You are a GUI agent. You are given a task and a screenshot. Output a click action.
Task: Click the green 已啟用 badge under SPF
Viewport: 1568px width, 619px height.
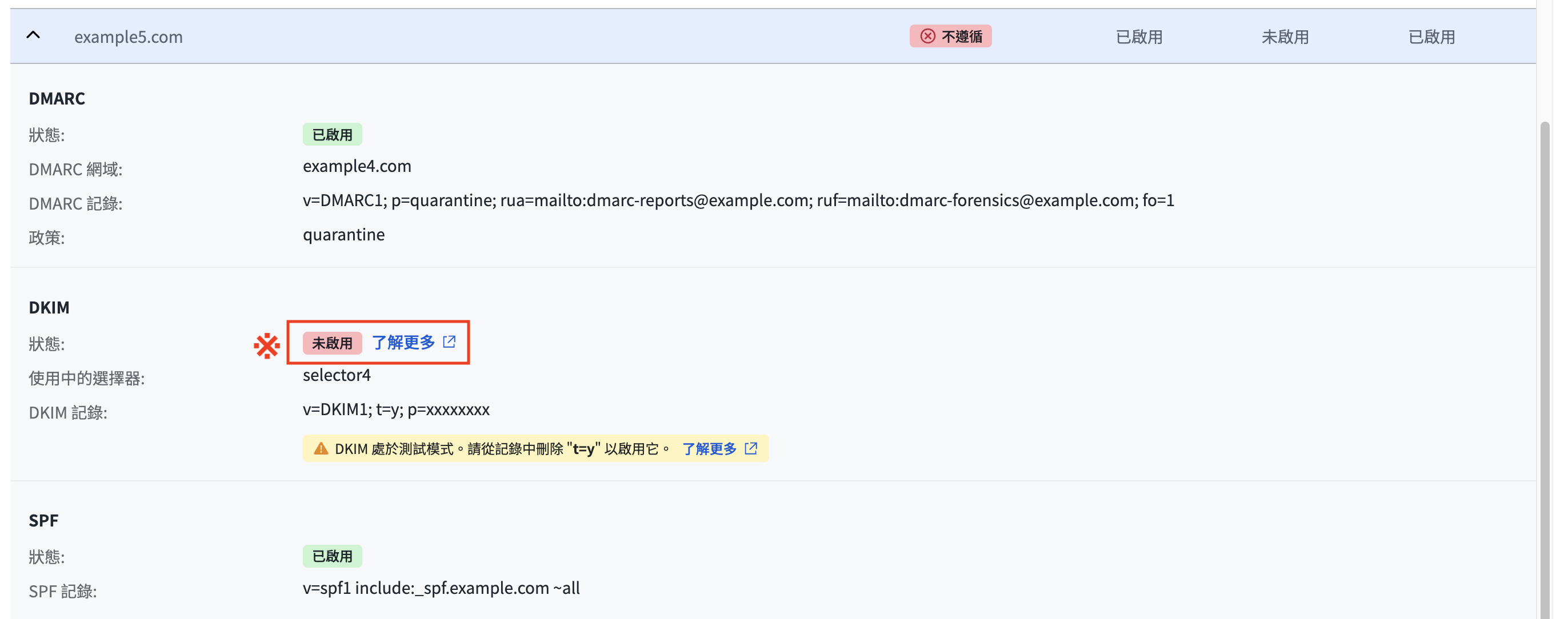tap(333, 556)
